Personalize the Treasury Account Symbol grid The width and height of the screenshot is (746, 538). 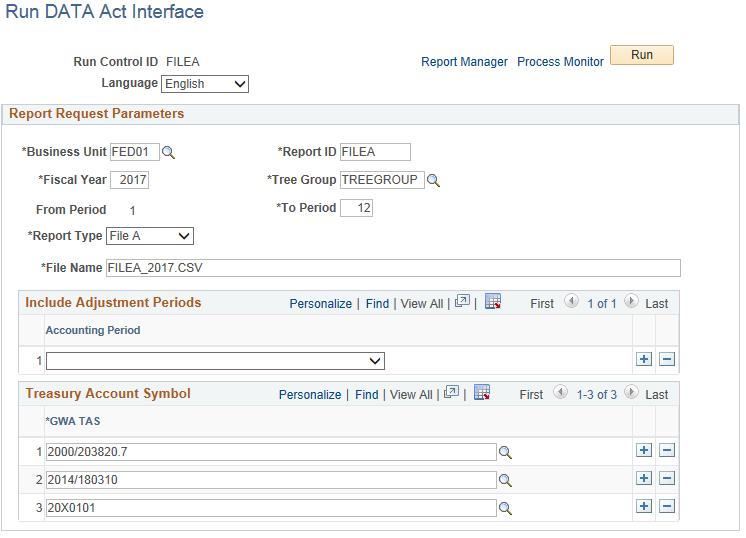310,395
